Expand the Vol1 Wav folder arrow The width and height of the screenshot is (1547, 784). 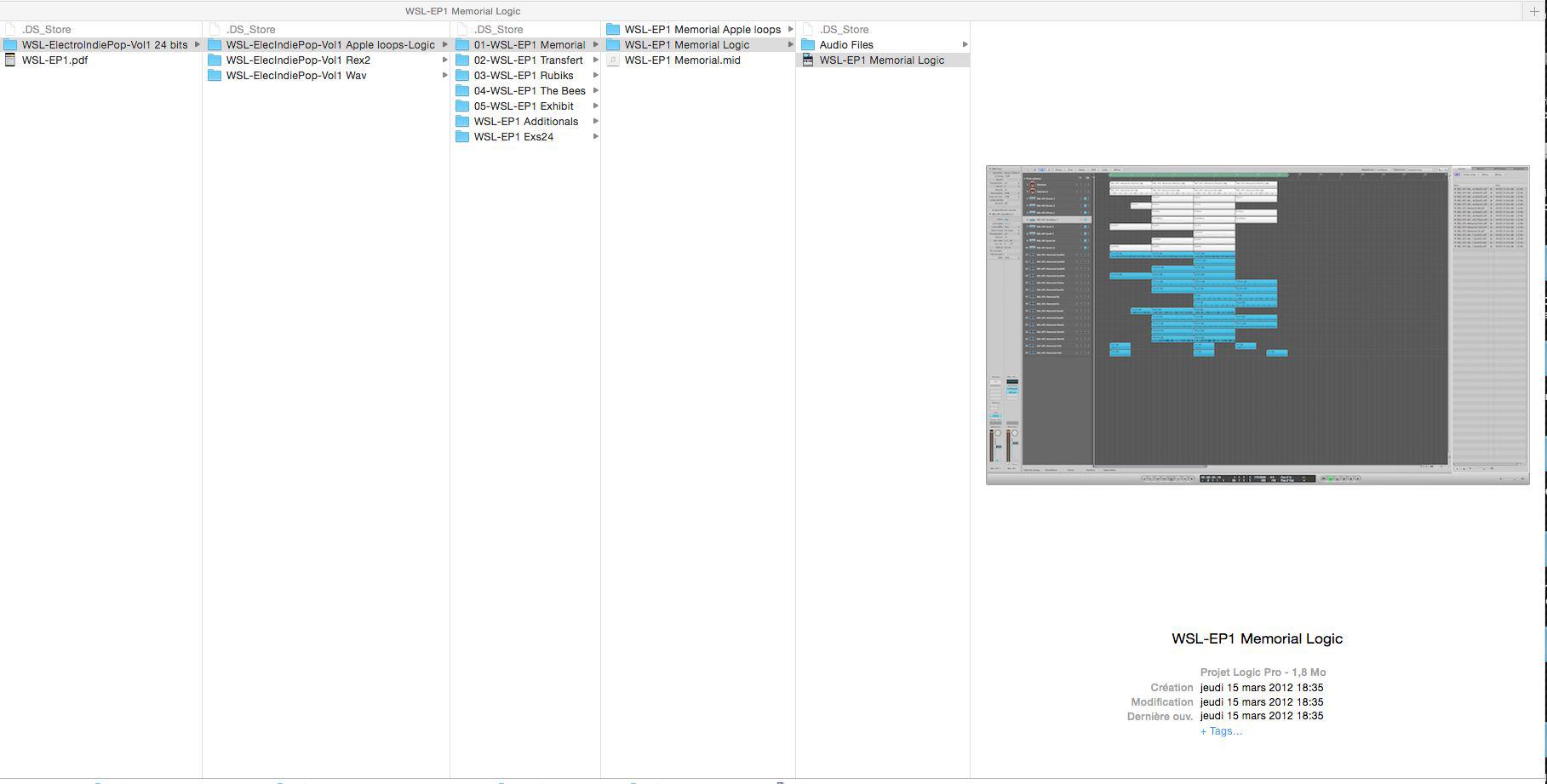point(445,75)
